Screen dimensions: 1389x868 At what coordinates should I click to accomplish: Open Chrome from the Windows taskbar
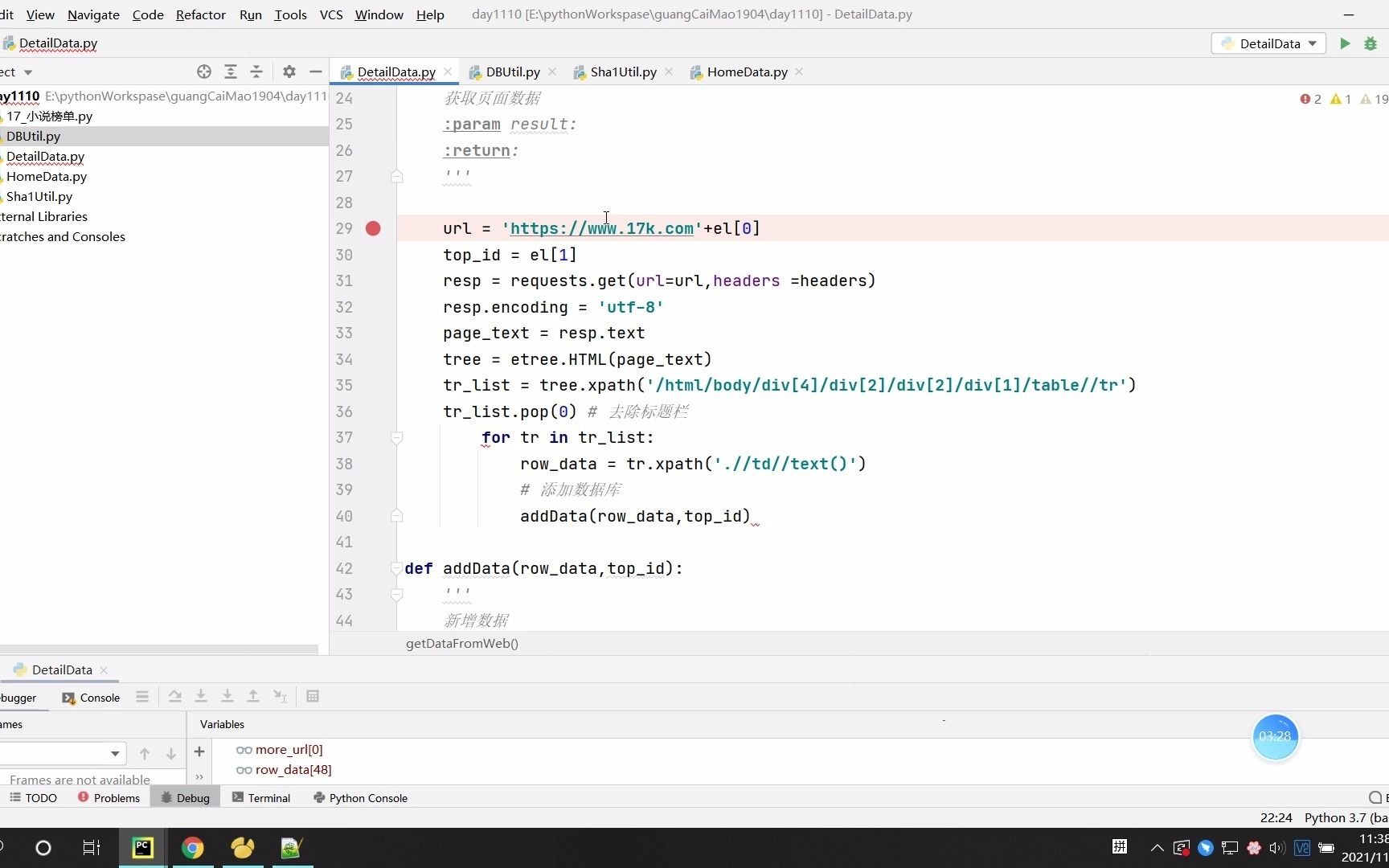coord(192,848)
